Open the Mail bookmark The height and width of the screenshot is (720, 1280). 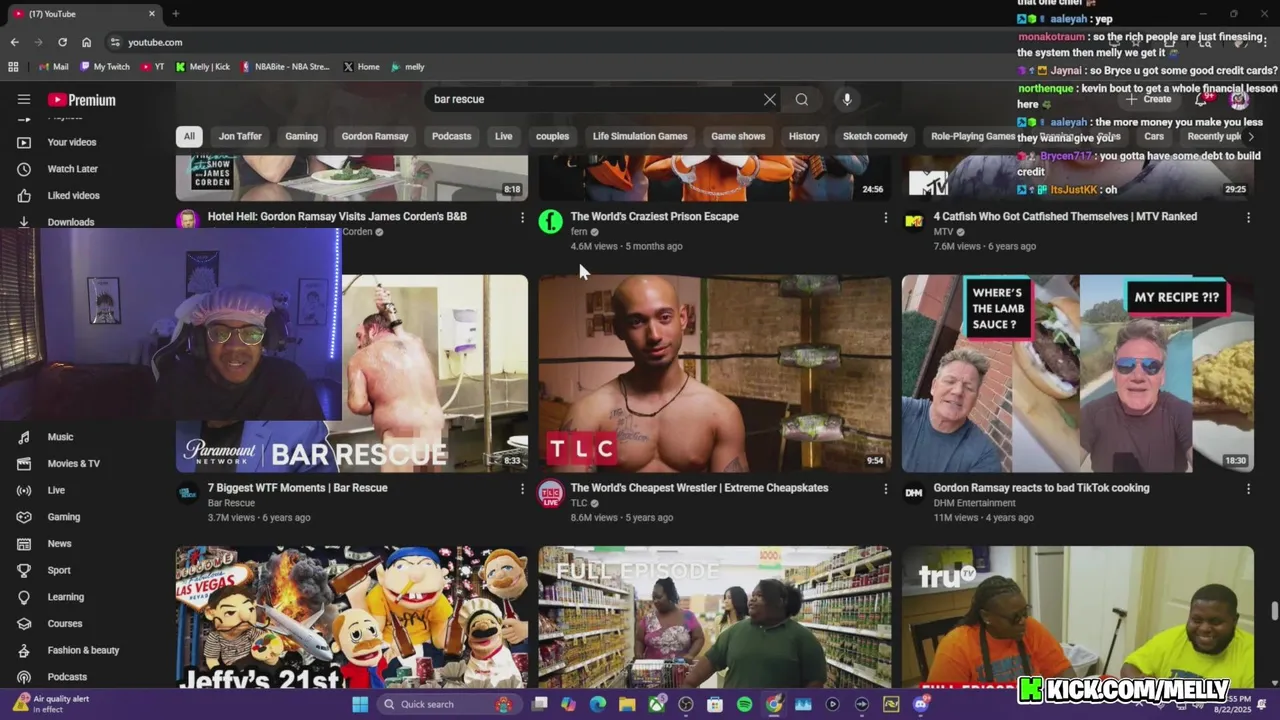coord(53,67)
